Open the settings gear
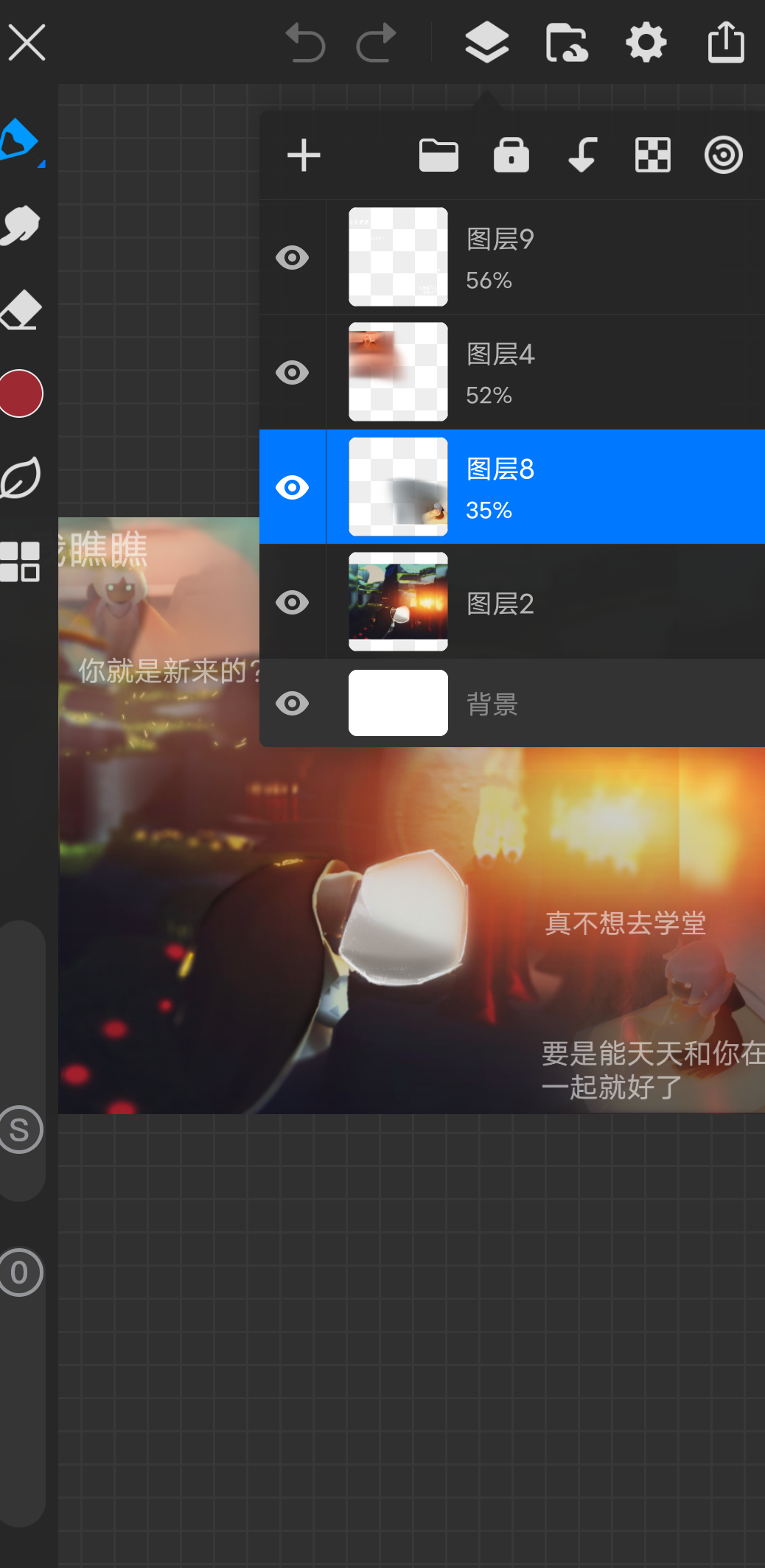The image size is (765, 1568). pos(646,43)
